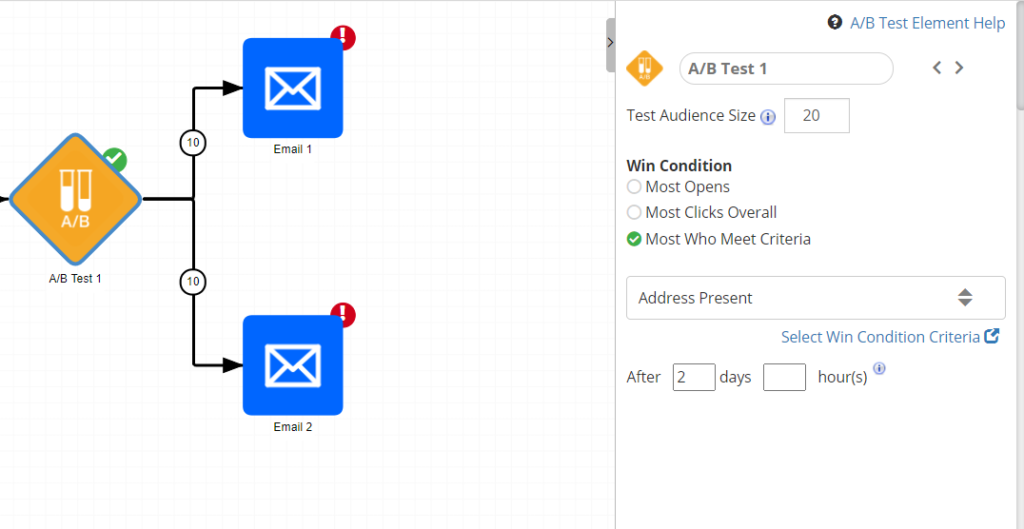Select the A/B Test 1 diamond node
The width and height of the screenshot is (1024, 529).
(x=75, y=199)
